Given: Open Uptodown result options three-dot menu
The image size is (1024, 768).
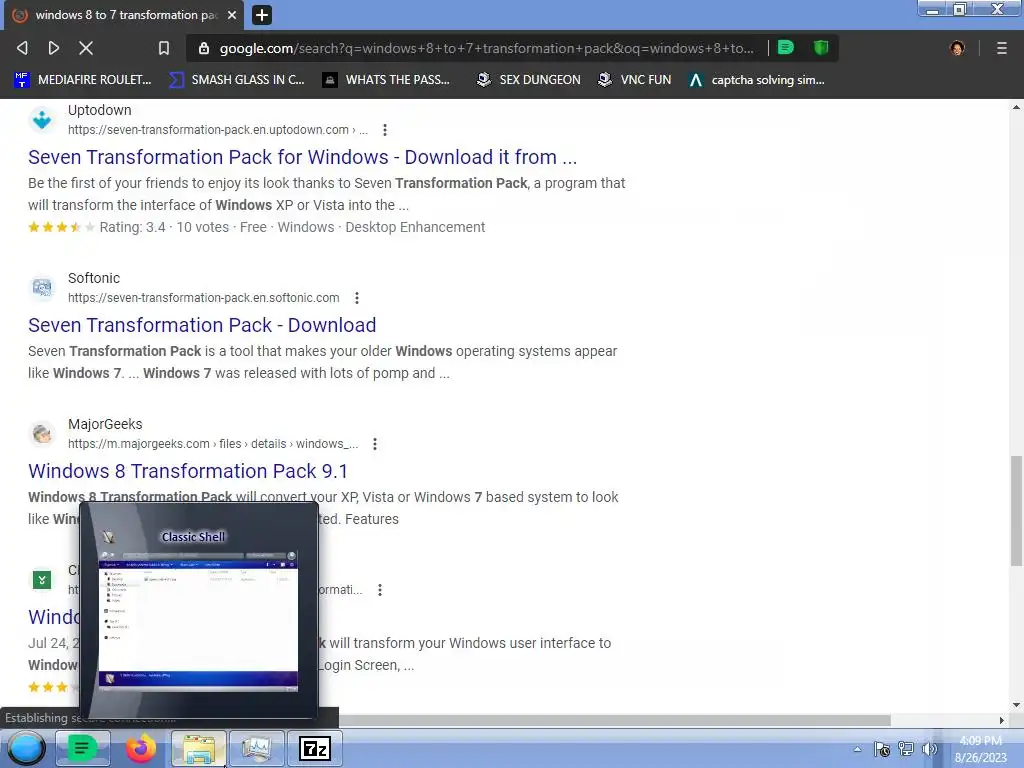Looking at the screenshot, I should [x=385, y=130].
